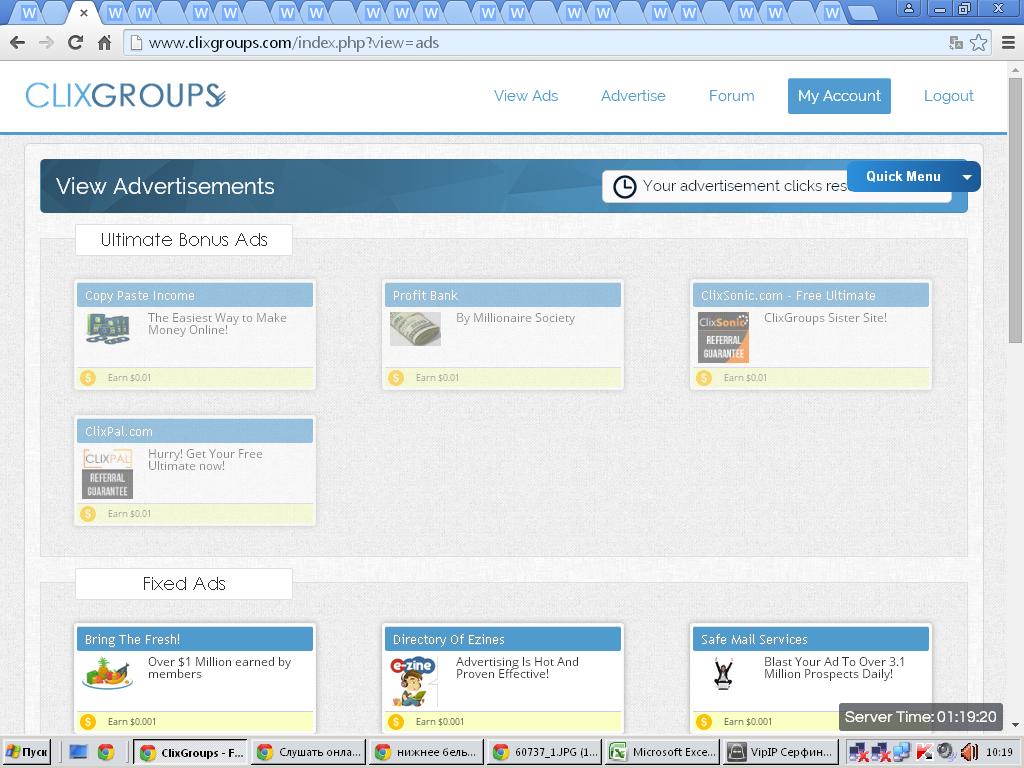Open the Profit Bank ad title

425,295
